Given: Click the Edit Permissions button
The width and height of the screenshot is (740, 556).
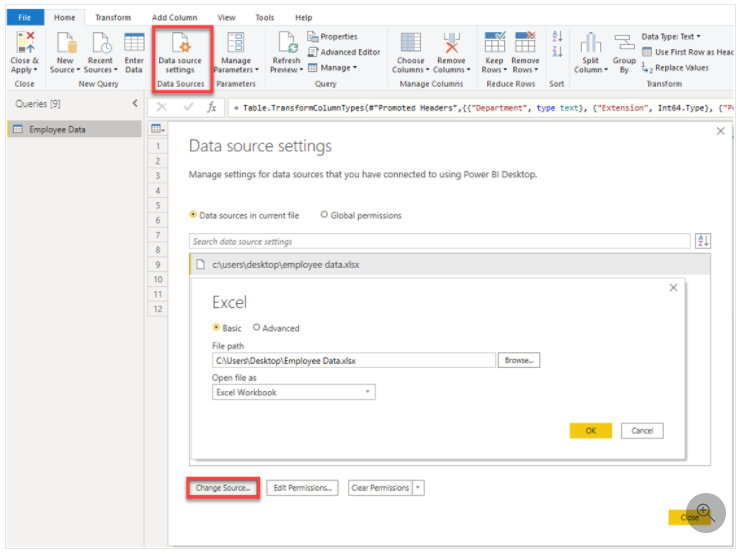Looking at the screenshot, I should tap(303, 488).
